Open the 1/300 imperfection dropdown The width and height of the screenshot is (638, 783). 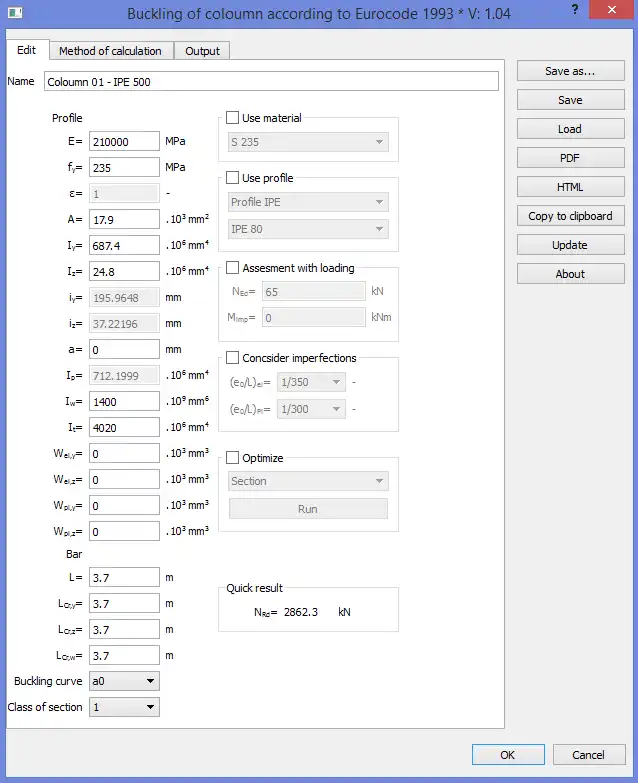tap(311, 409)
